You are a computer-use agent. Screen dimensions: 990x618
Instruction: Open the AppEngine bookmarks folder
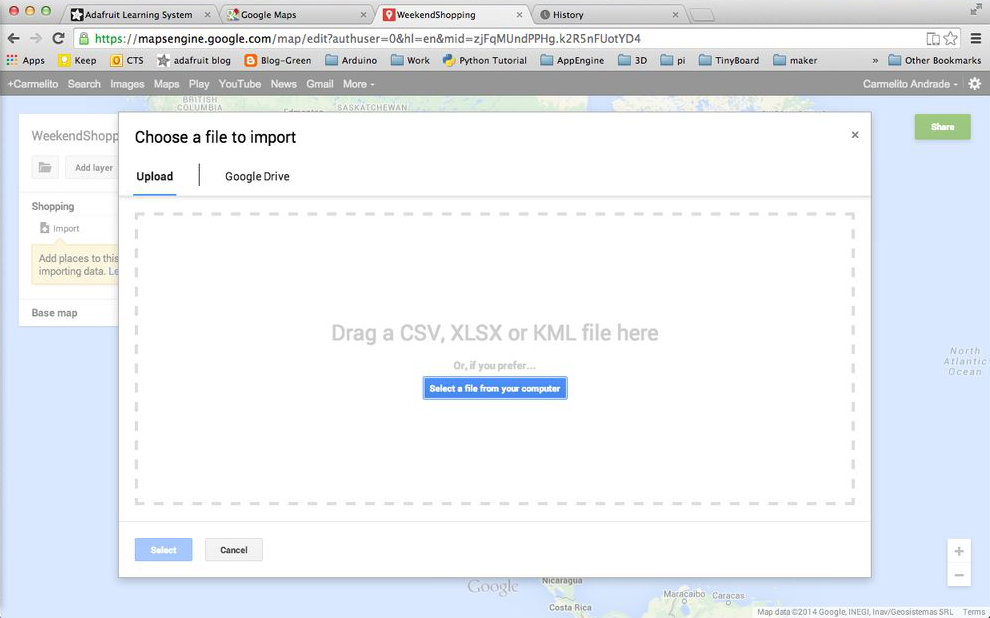(572, 61)
